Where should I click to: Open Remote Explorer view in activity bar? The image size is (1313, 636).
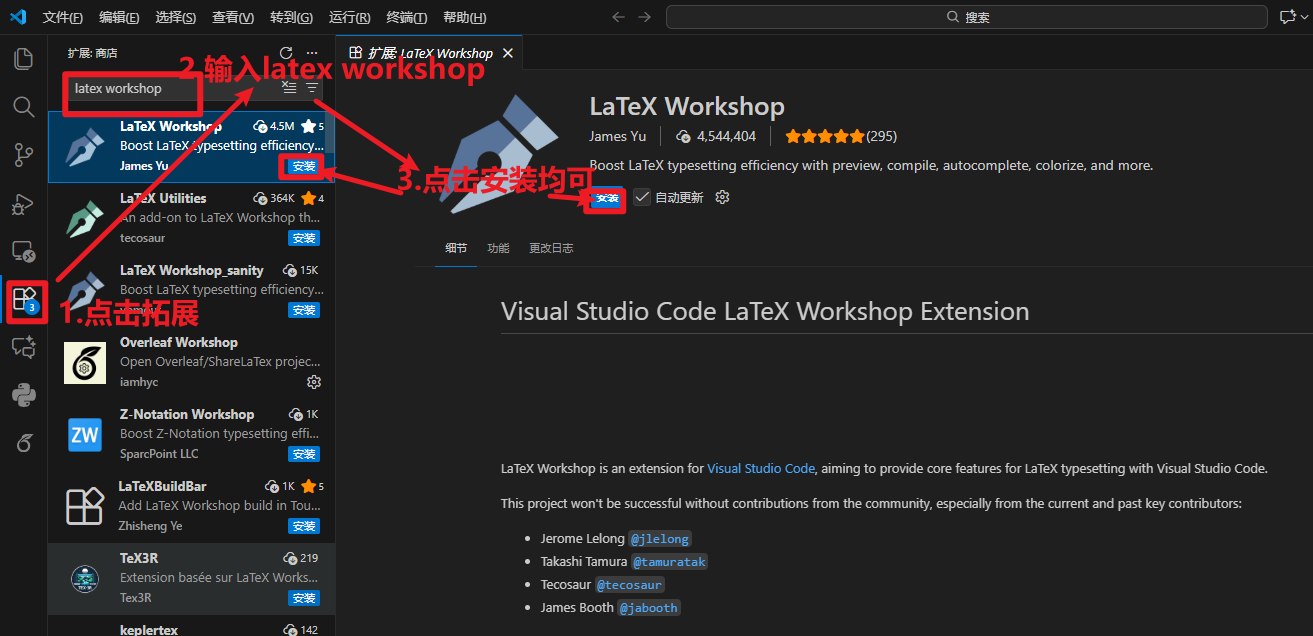(x=23, y=251)
